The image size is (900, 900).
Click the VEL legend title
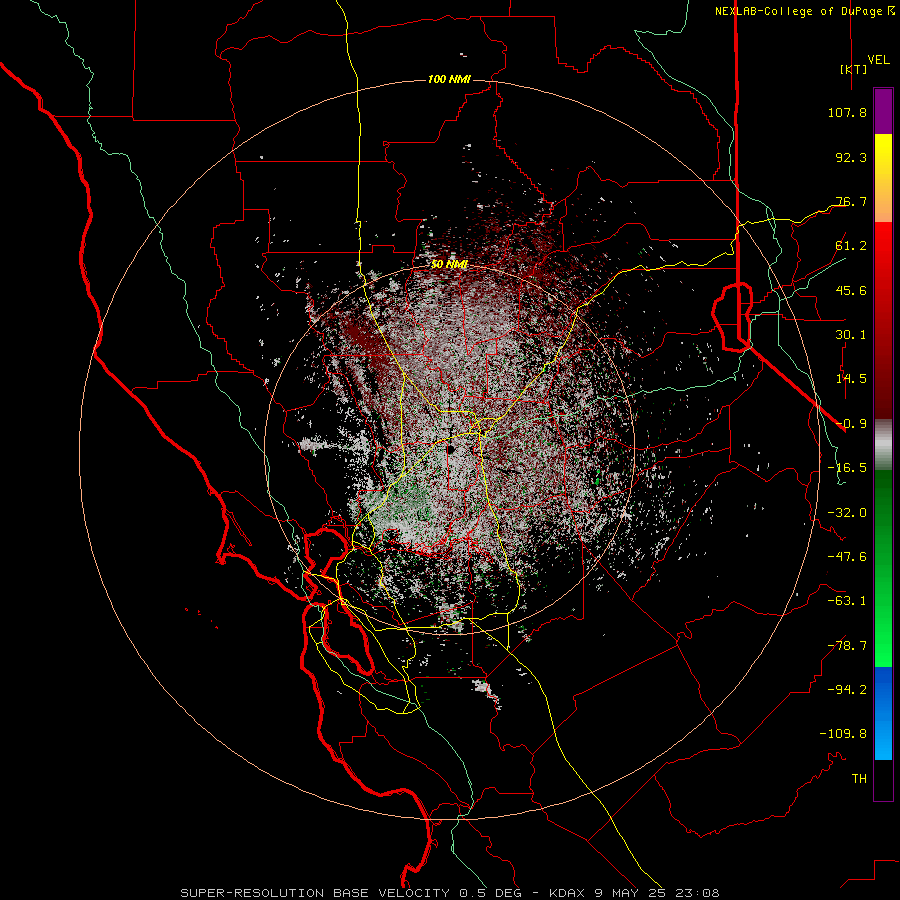coord(878,59)
